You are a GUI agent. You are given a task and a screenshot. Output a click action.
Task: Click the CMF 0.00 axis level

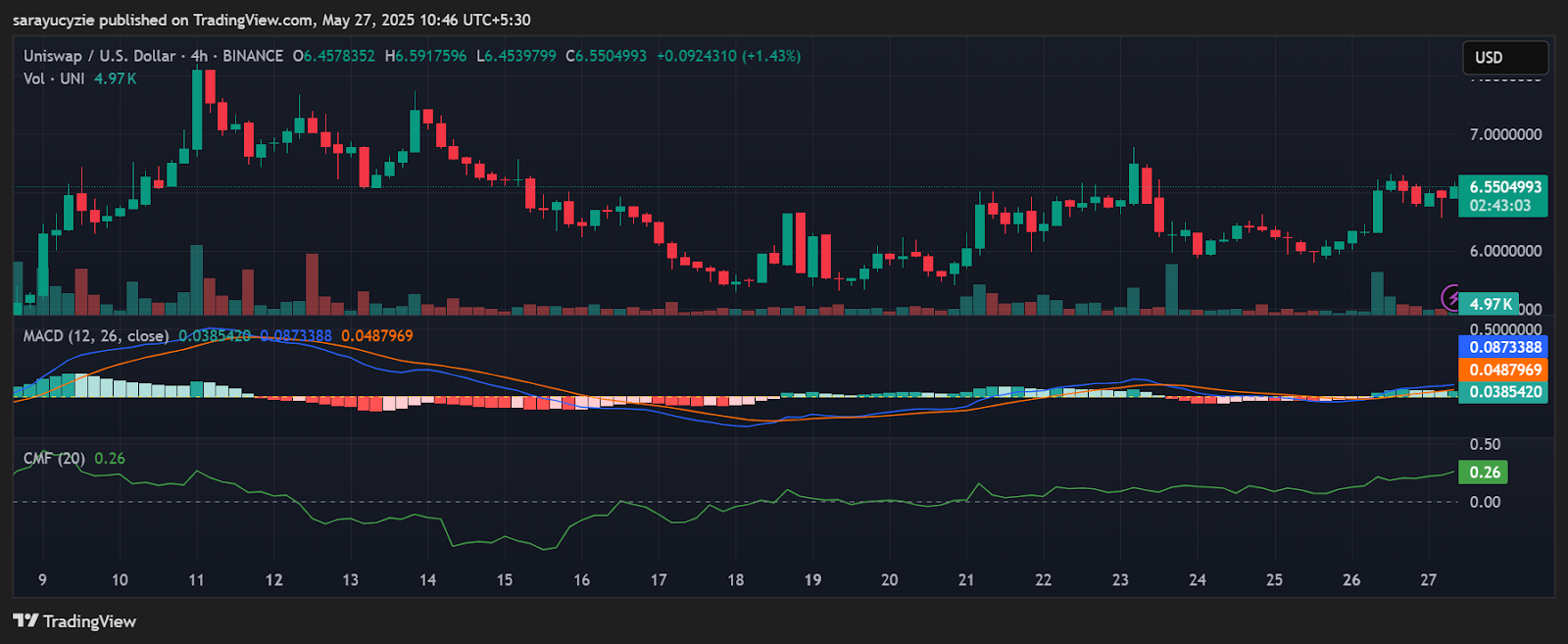coord(1484,502)
